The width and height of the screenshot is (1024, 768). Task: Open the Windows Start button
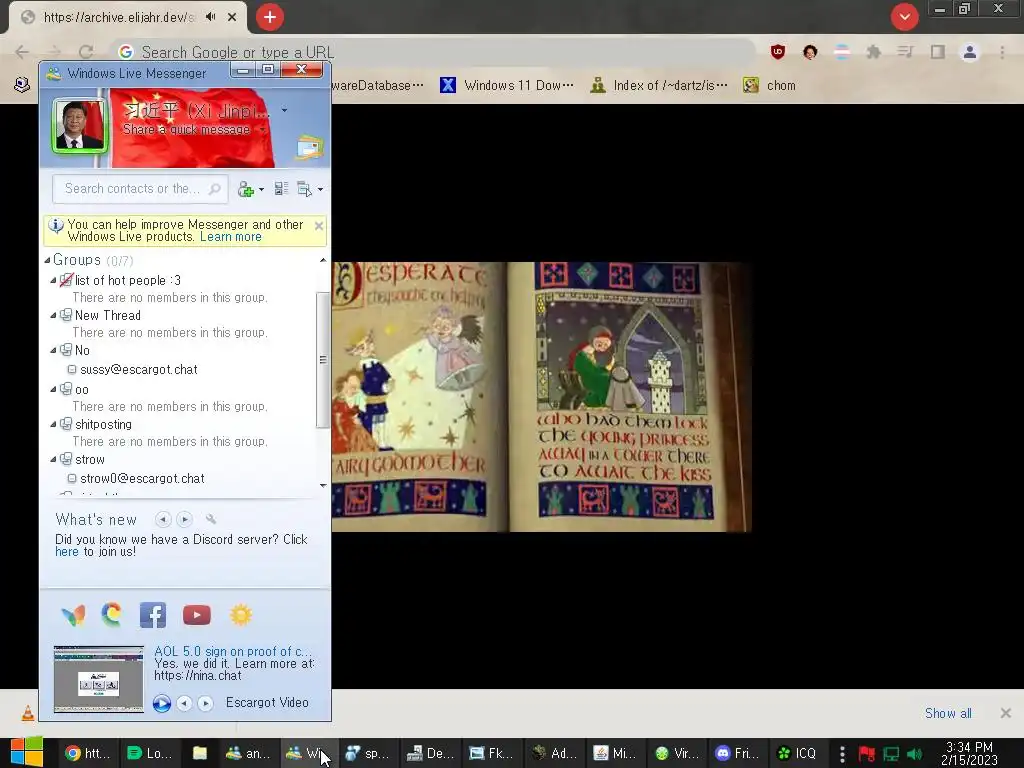[x=27, y=752]
